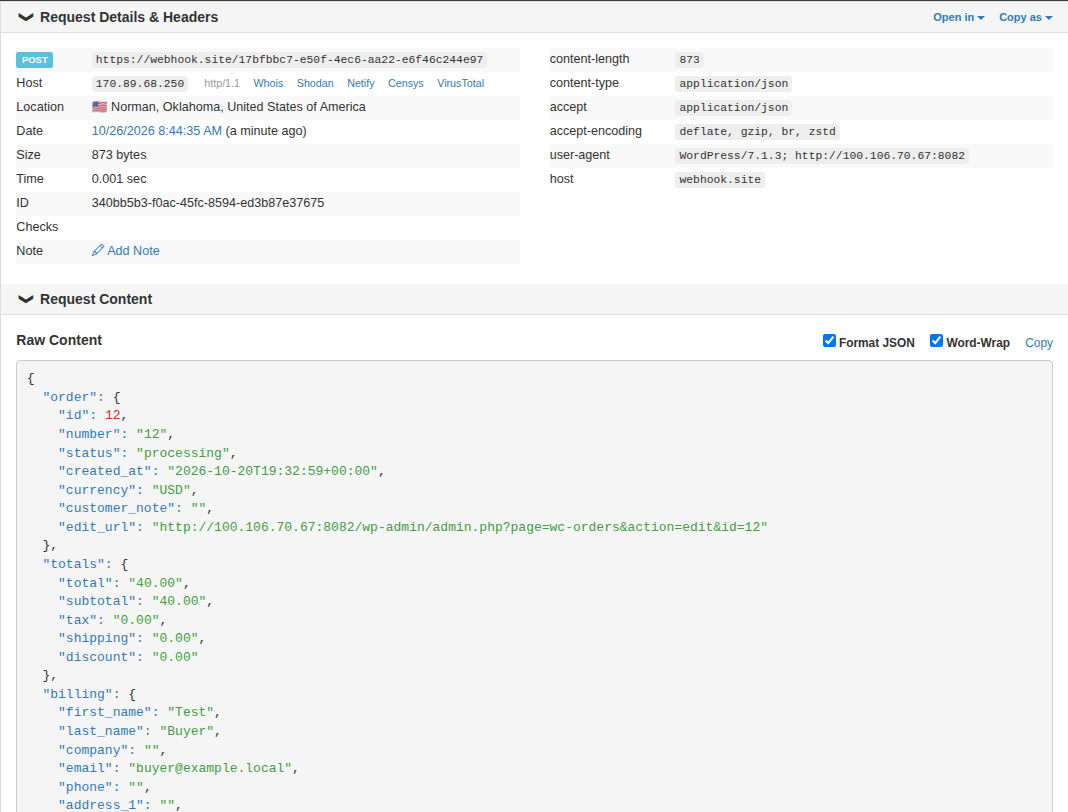Click the "shipping": "0.00" line

point(131,638)
